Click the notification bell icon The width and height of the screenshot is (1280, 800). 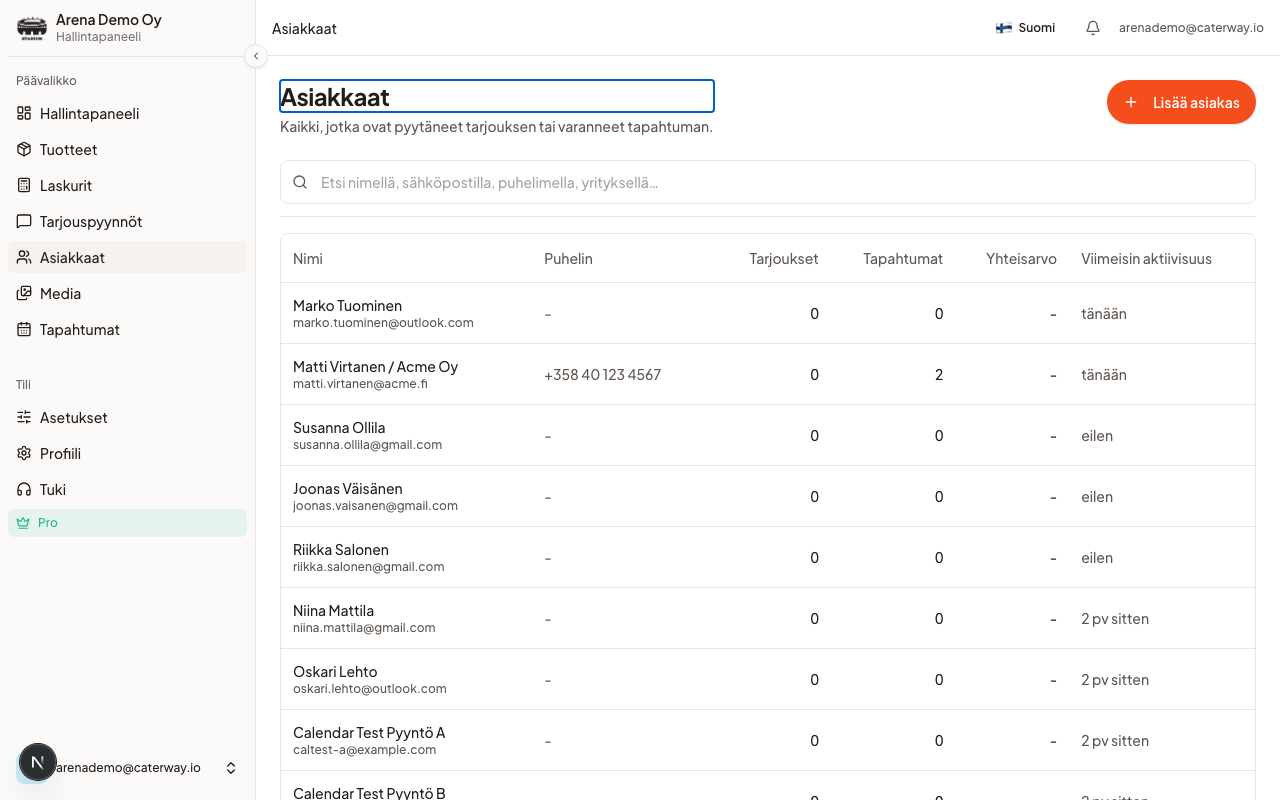1093,28
